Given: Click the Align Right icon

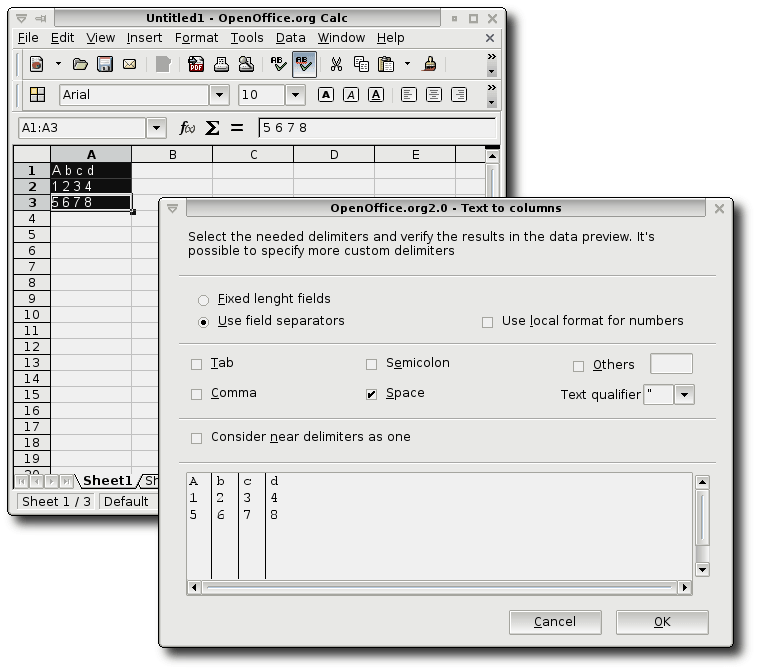Looking at the screenshot, I should point(459,95).
